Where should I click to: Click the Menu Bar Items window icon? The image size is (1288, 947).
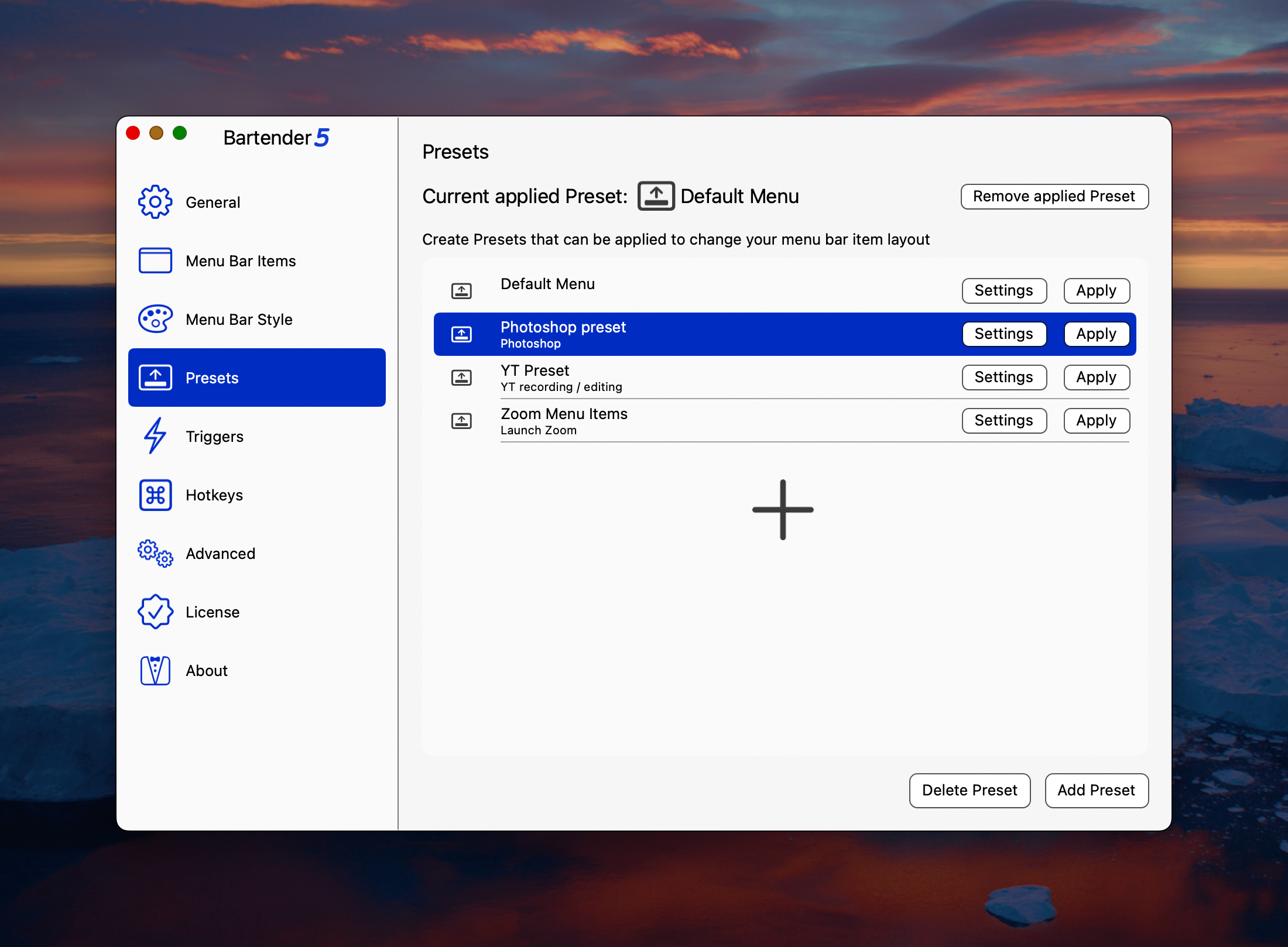[x=155, y=260]
